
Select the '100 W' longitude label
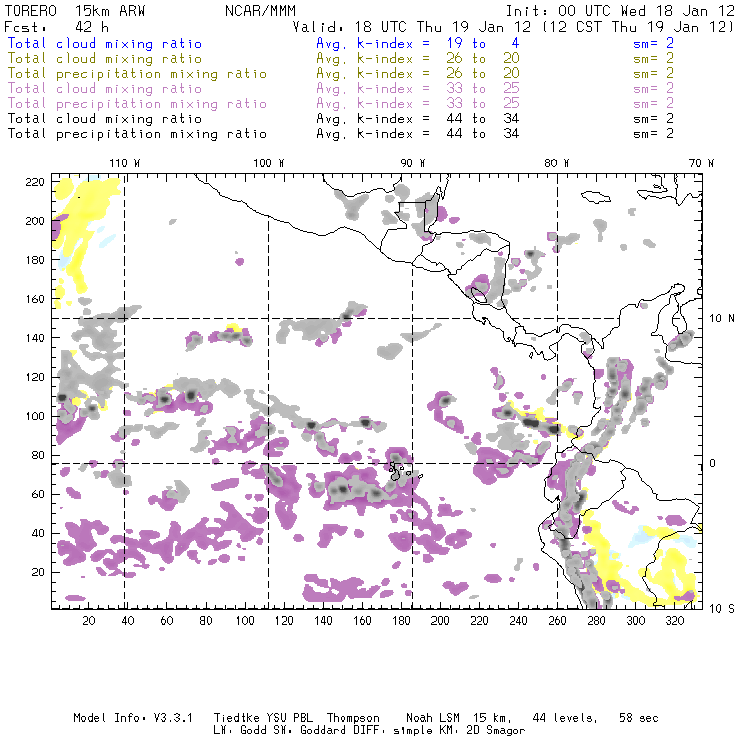(269, 163)
